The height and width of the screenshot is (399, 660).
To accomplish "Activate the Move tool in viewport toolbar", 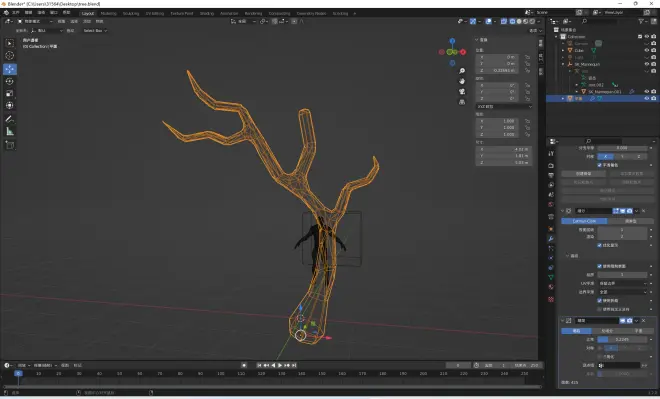I will (10, 69).
